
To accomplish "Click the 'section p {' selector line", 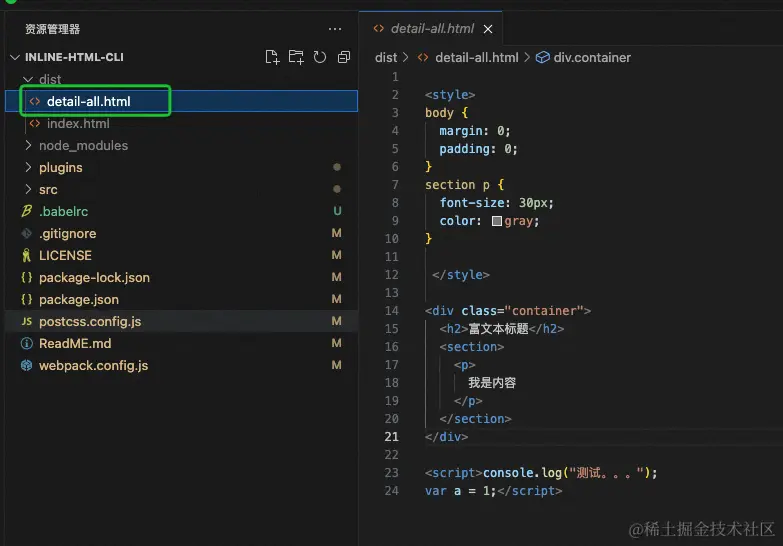I will 464,184.
